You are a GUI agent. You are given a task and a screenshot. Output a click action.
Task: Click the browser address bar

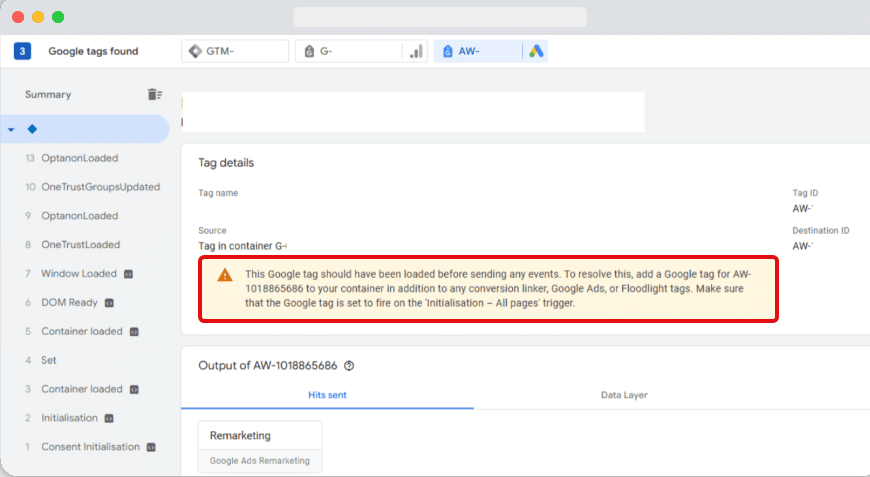tap(440, 17)
